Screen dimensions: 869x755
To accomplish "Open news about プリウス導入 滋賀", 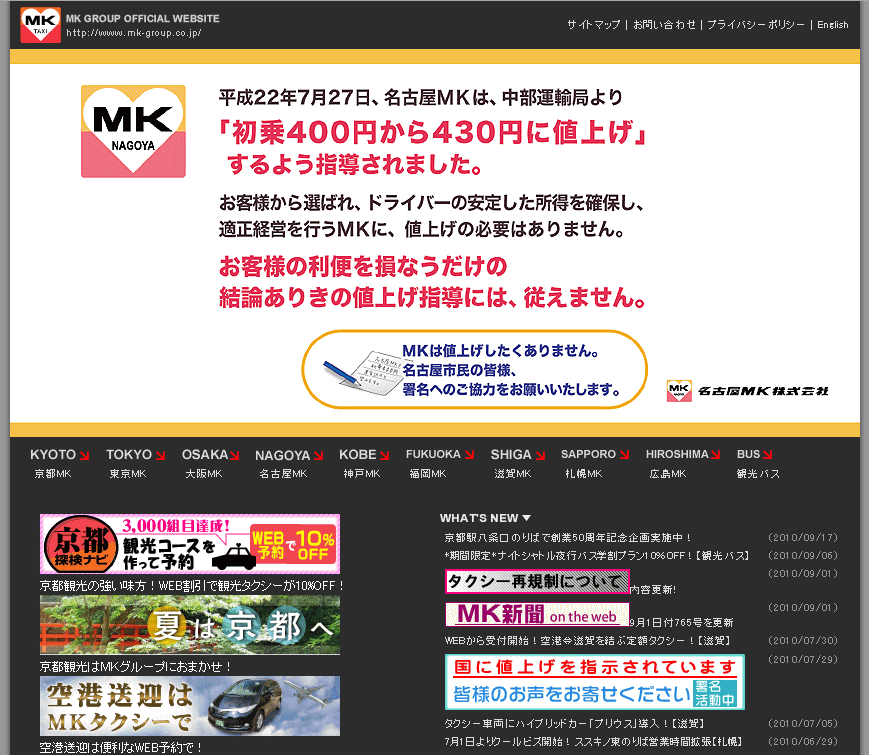I will (x=574, y=723).
